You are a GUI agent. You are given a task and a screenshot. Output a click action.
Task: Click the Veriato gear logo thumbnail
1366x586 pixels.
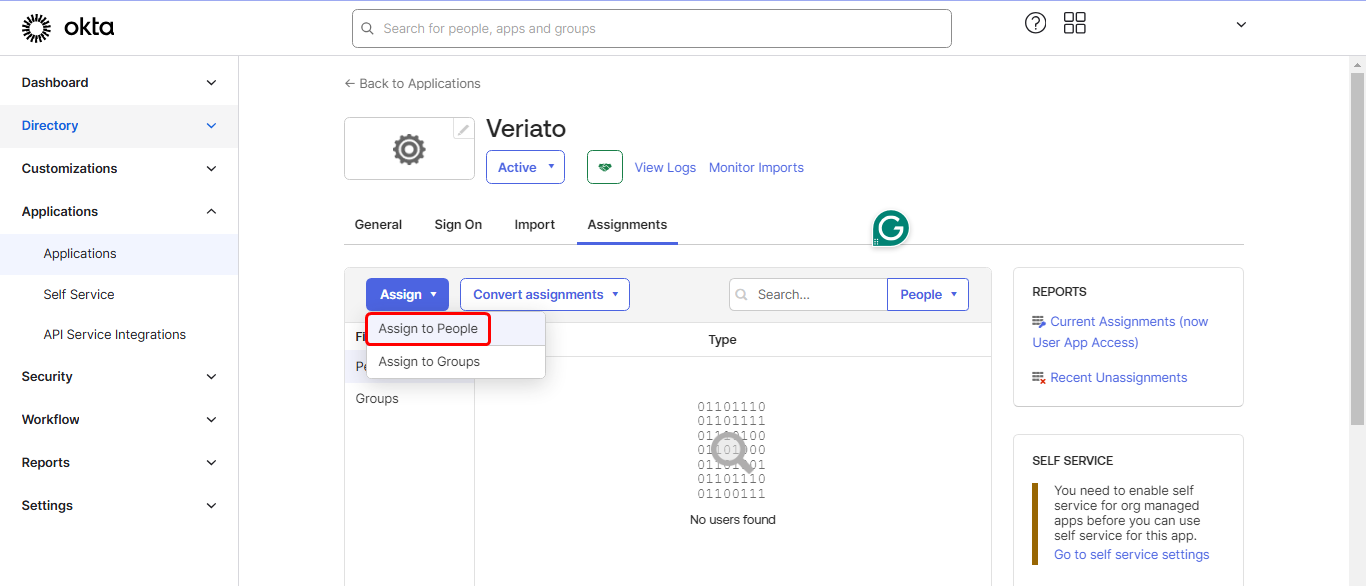[409, 149]
